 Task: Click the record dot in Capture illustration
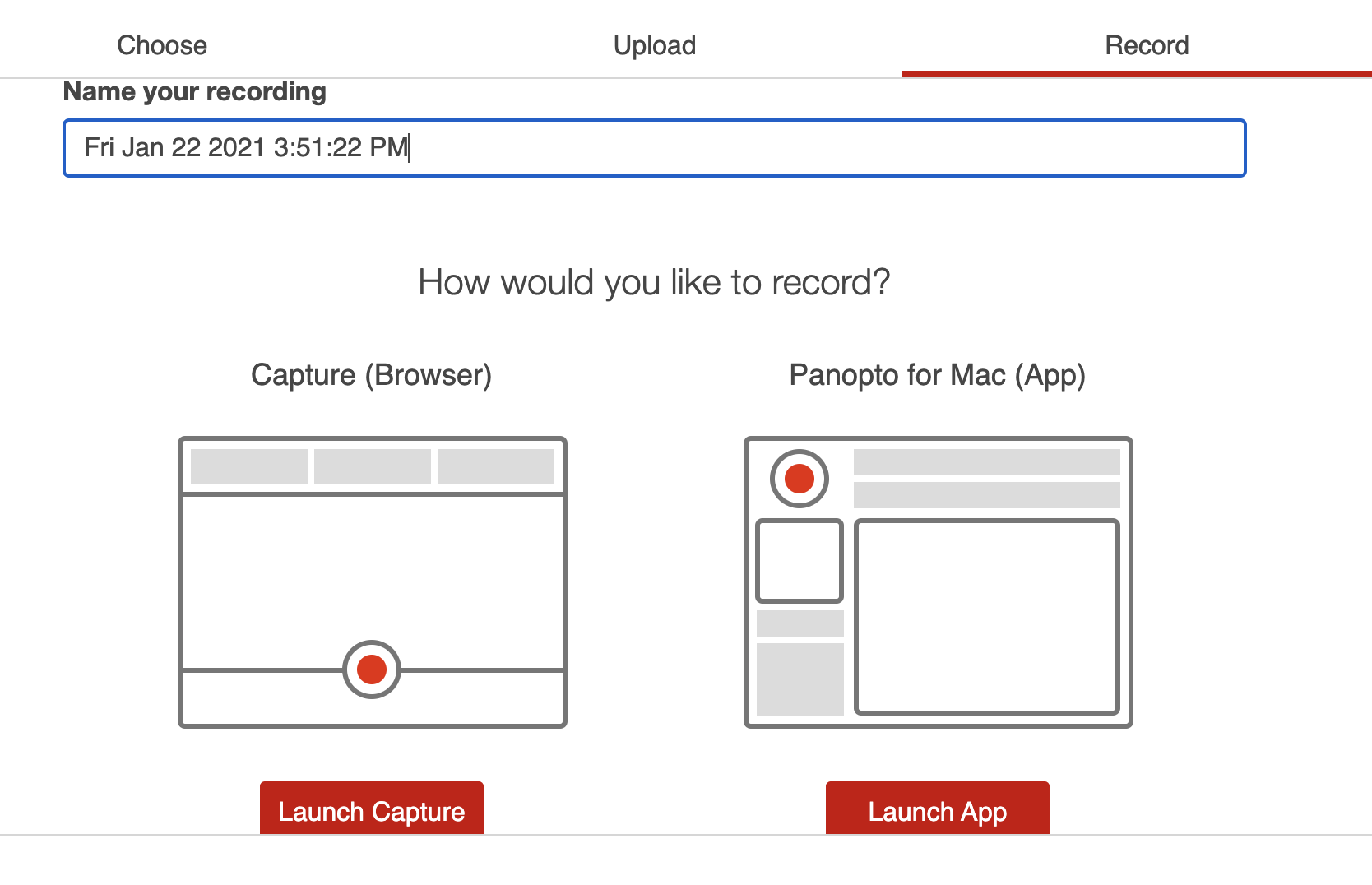[x=372, y=670]
